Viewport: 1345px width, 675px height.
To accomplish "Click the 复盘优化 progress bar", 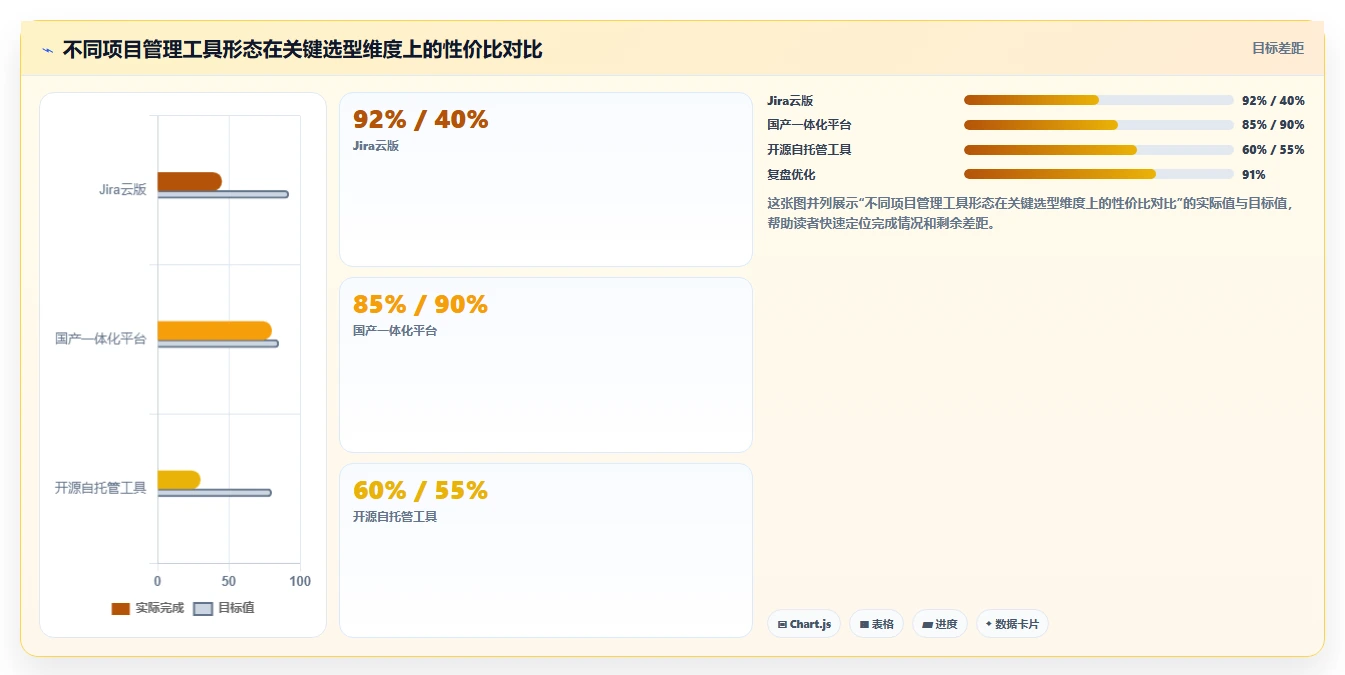I will [1099, 174].
